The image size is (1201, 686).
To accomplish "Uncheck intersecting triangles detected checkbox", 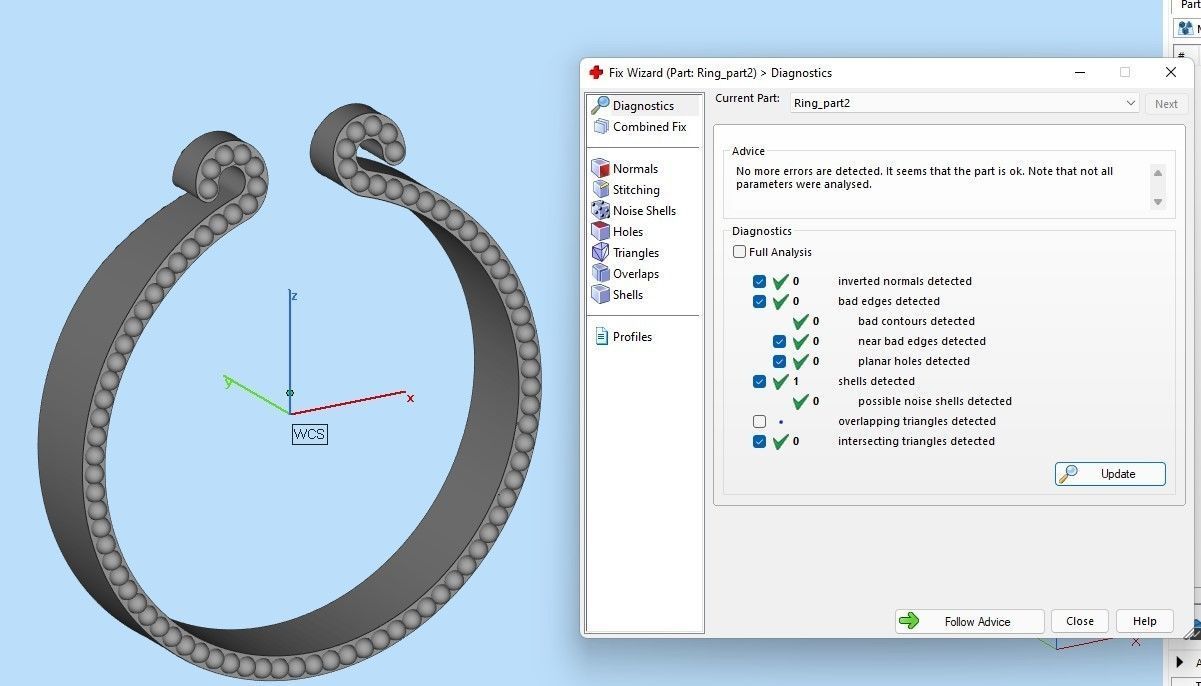I will 759,442.
